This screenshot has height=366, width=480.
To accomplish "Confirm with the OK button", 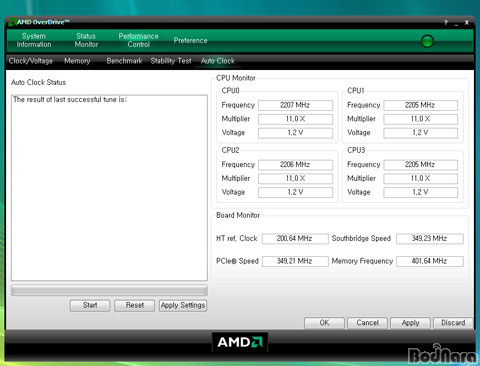I will (324, 323).
